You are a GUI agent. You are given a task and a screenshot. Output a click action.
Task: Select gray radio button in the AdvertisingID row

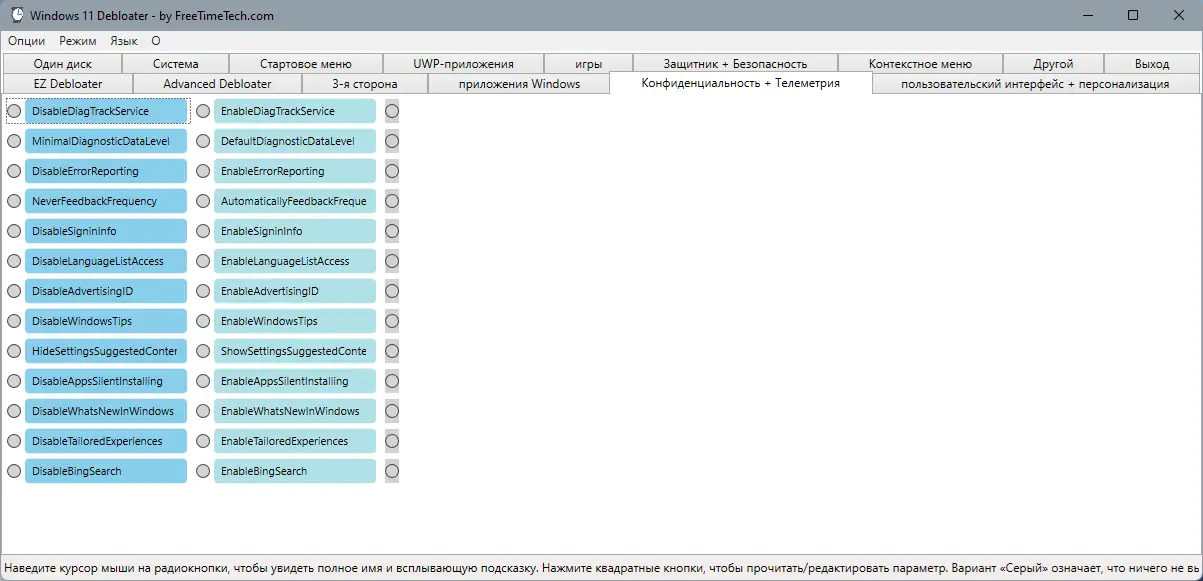click(392, 291)
